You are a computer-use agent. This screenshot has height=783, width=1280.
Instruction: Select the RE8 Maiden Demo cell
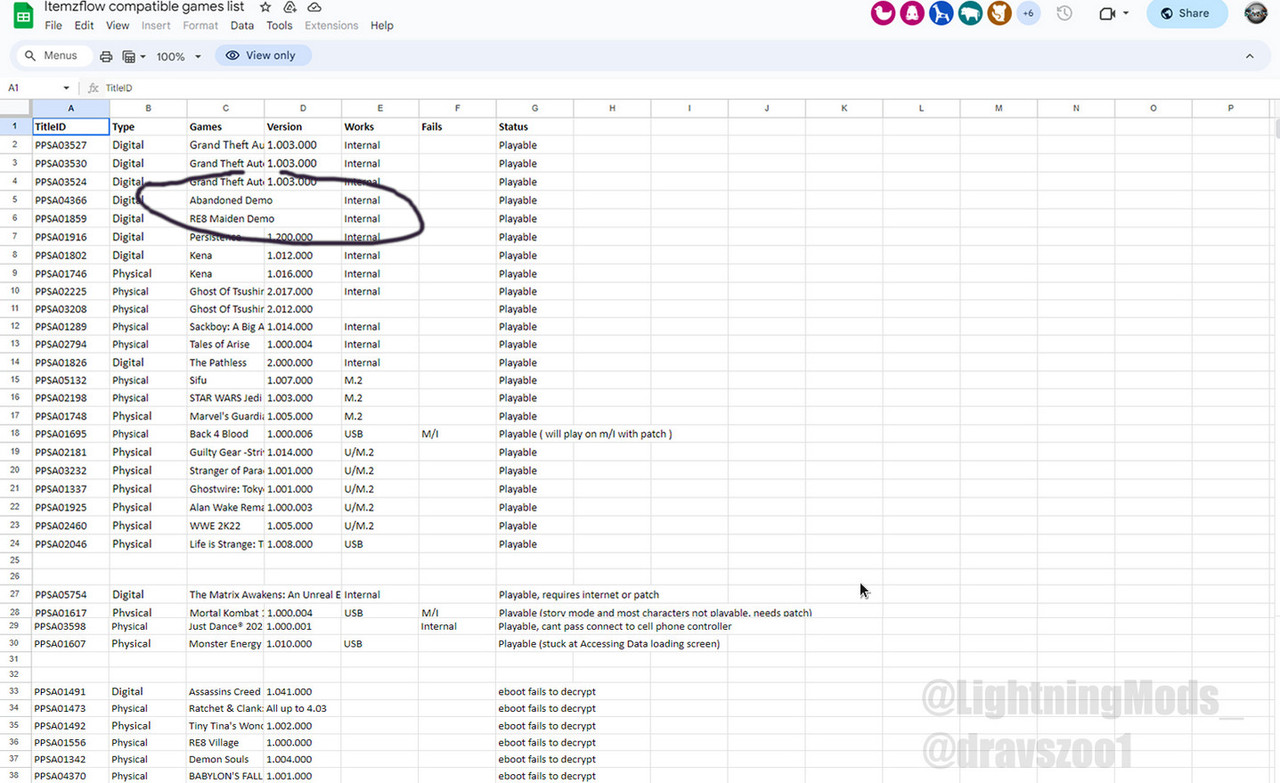point(226,218)
